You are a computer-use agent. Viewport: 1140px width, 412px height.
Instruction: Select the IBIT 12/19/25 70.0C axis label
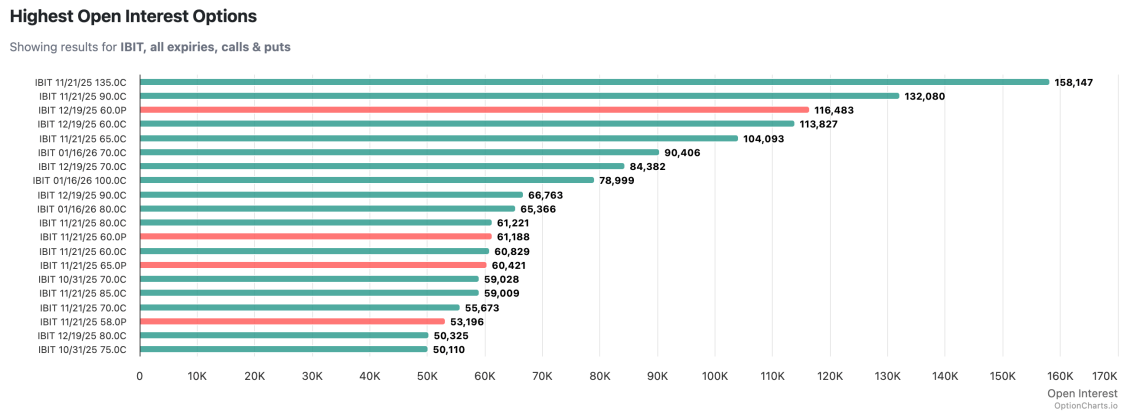(82, 166)
